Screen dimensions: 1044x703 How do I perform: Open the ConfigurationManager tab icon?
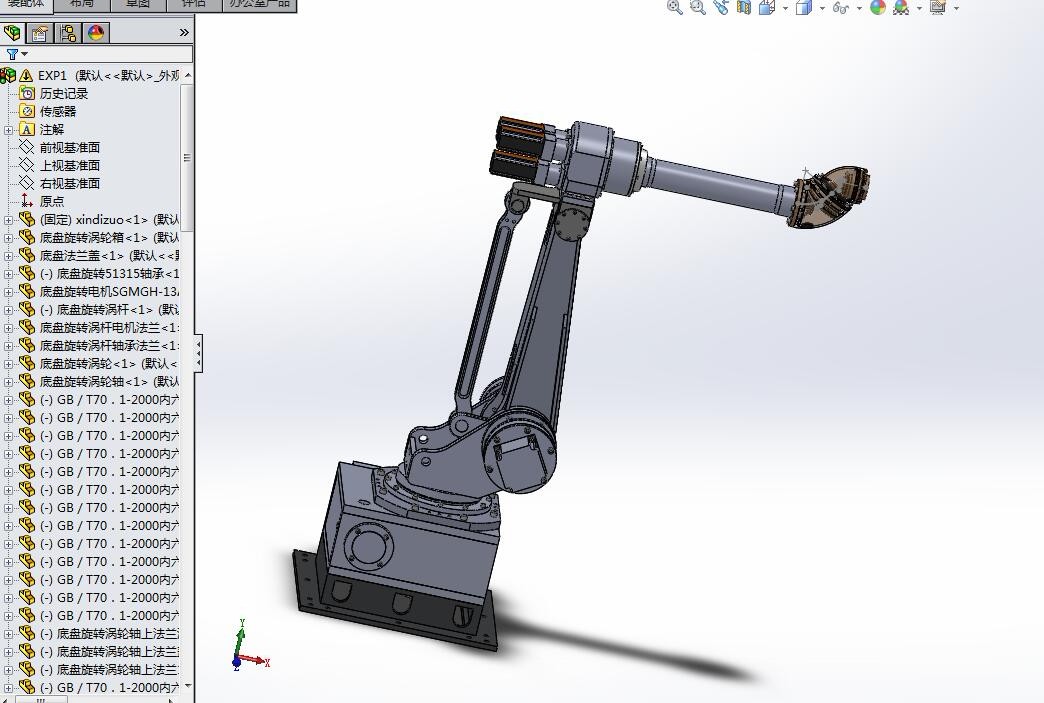click(x=68, y=33)
